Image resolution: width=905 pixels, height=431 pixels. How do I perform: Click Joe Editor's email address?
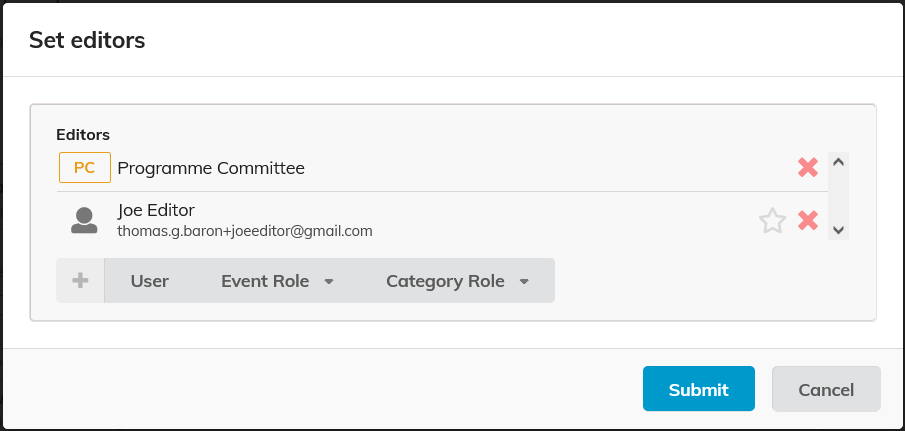(x=245, y=231)
